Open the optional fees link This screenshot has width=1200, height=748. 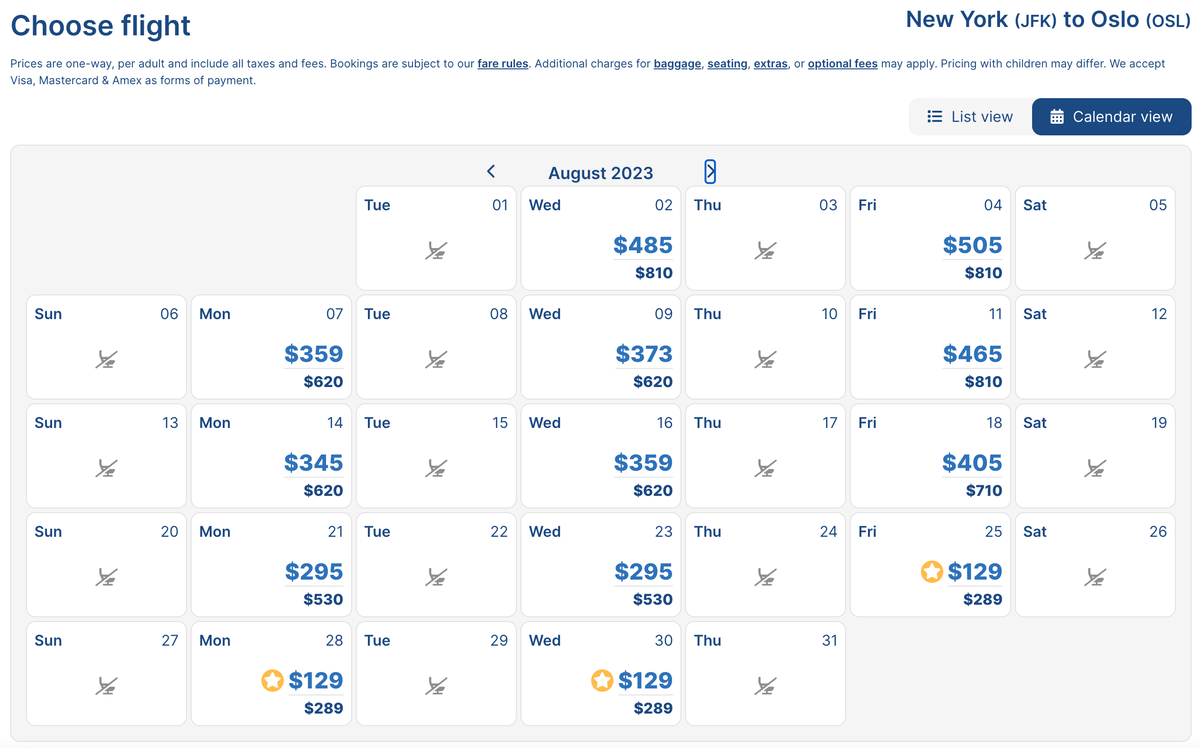coord(842,63)
